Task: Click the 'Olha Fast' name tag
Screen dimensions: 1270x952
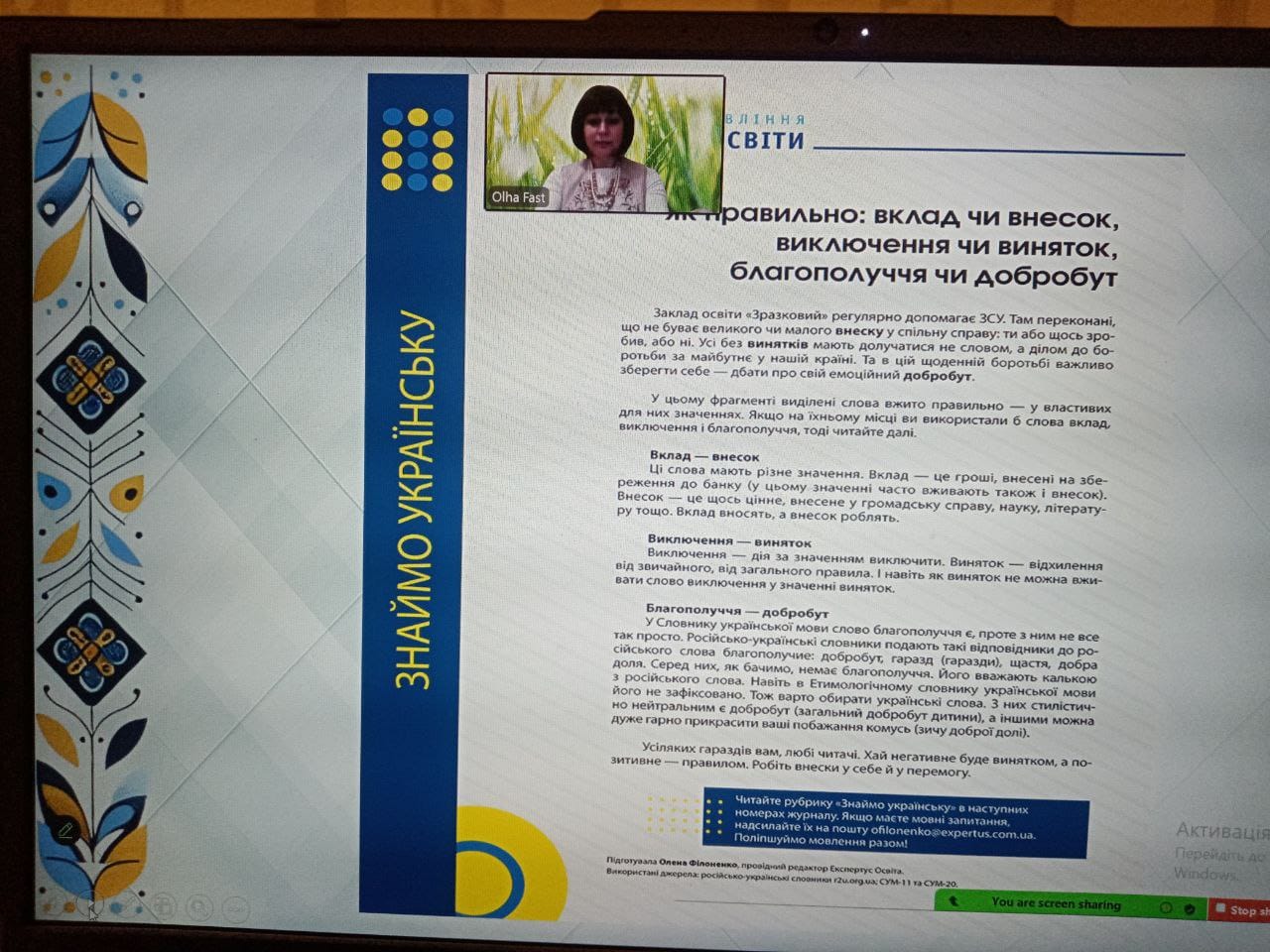Action: pyautogui.click(x=518, y=197)
